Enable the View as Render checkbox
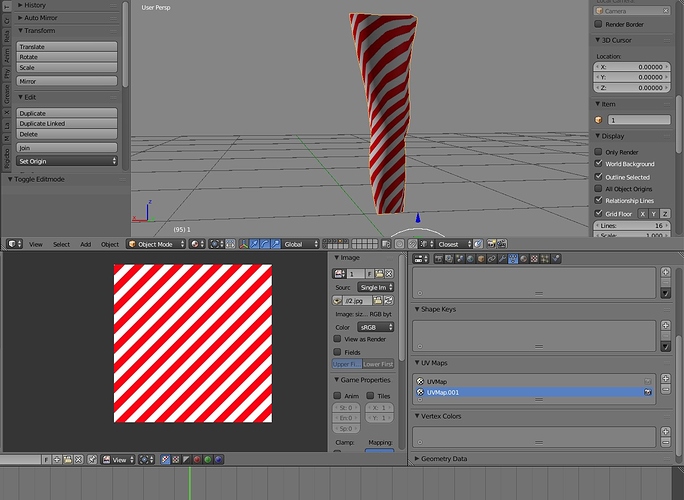The image size is (684, 500). [x=337, y=339]
